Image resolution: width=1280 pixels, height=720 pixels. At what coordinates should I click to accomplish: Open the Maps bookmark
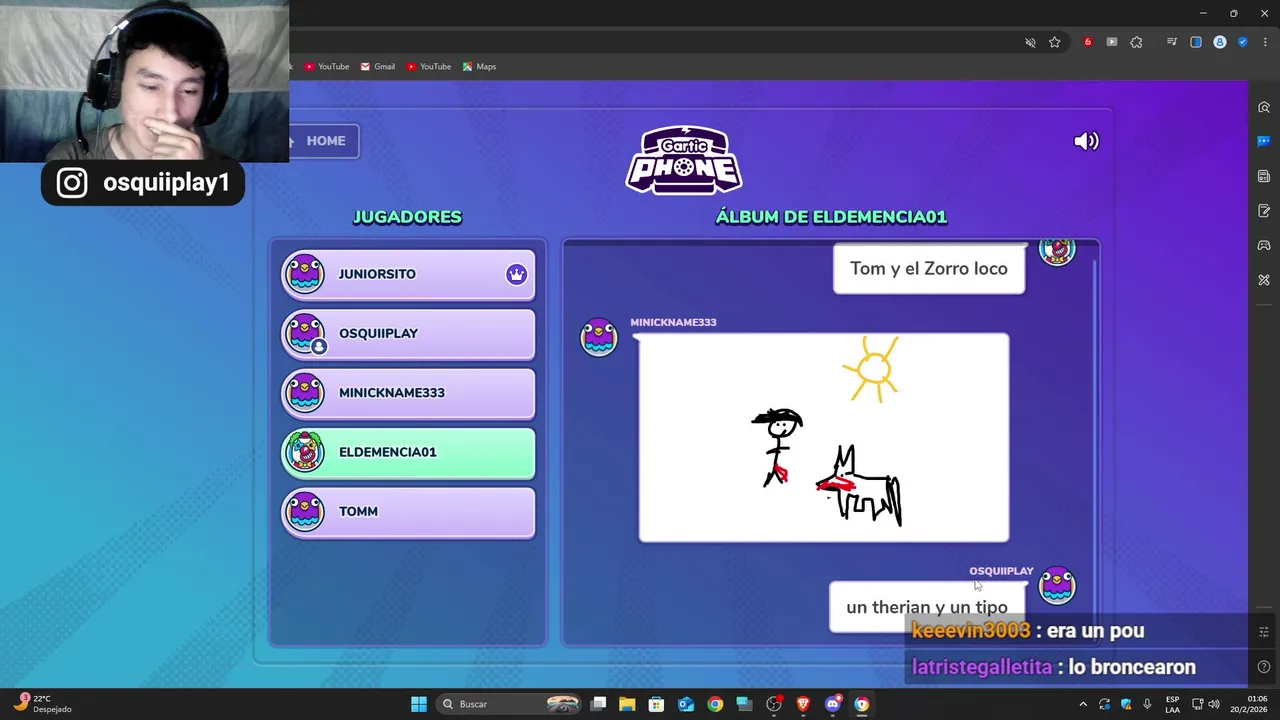(480, 67)
